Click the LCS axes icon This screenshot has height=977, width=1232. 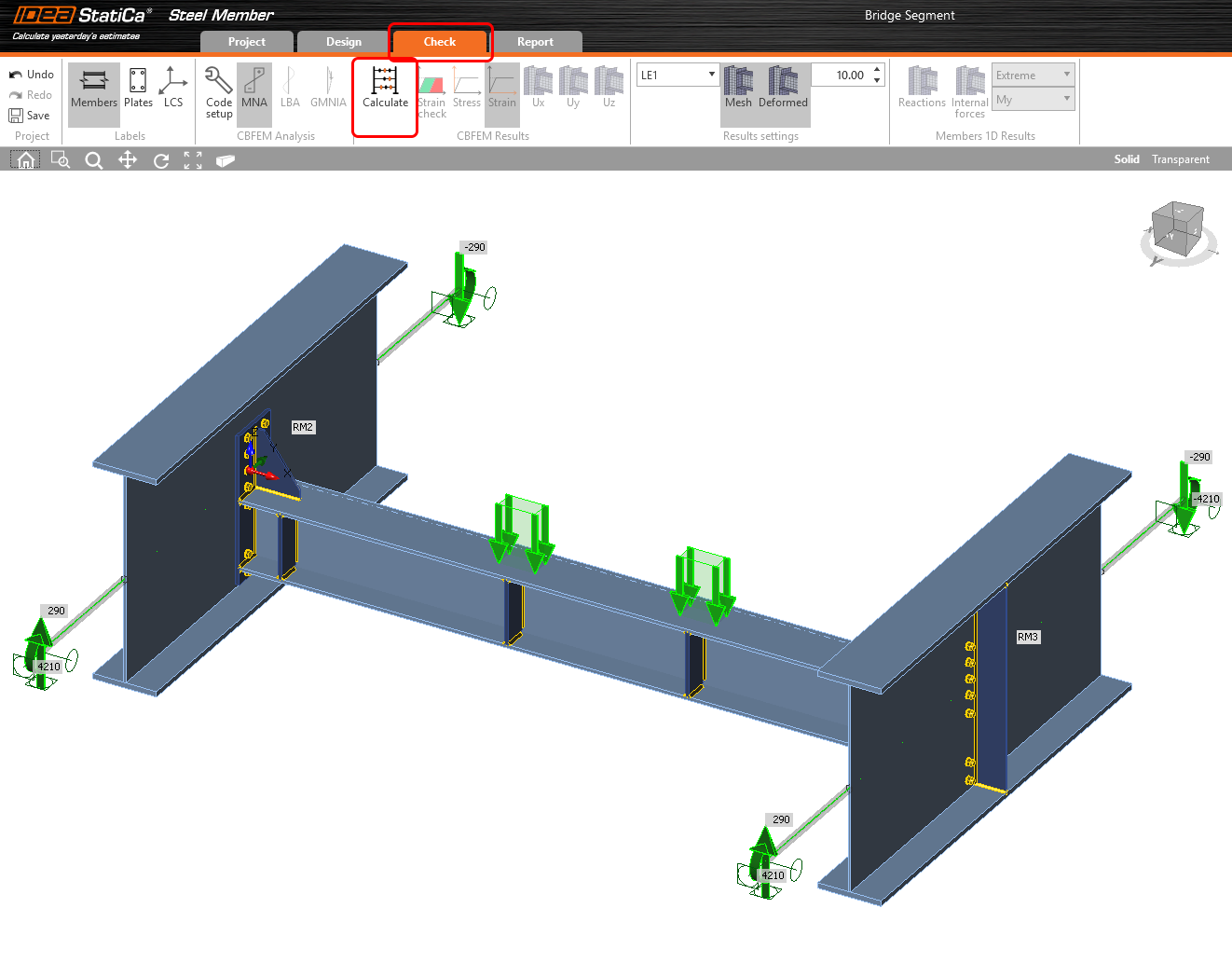click(x=173, y=88)
